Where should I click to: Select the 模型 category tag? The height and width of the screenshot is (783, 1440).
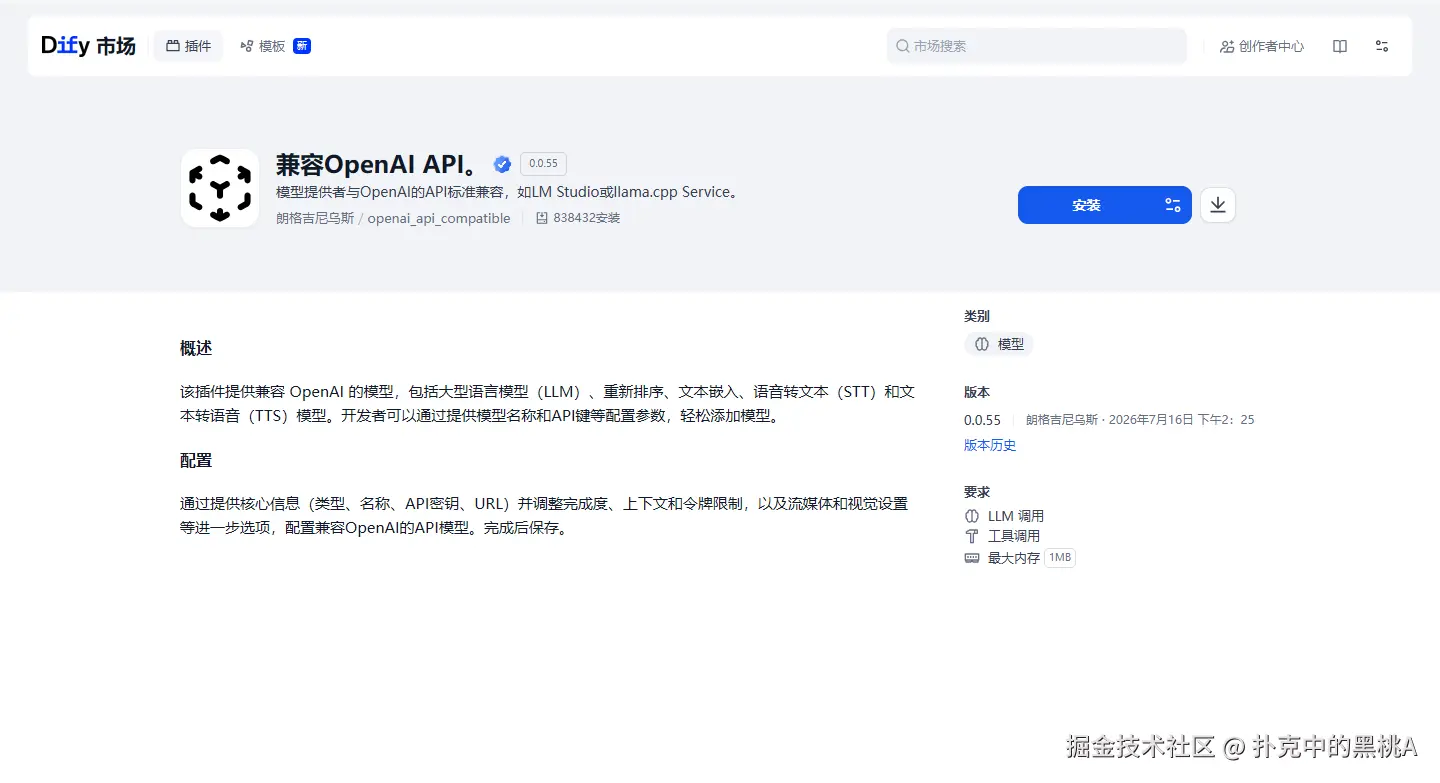[999, 344]
